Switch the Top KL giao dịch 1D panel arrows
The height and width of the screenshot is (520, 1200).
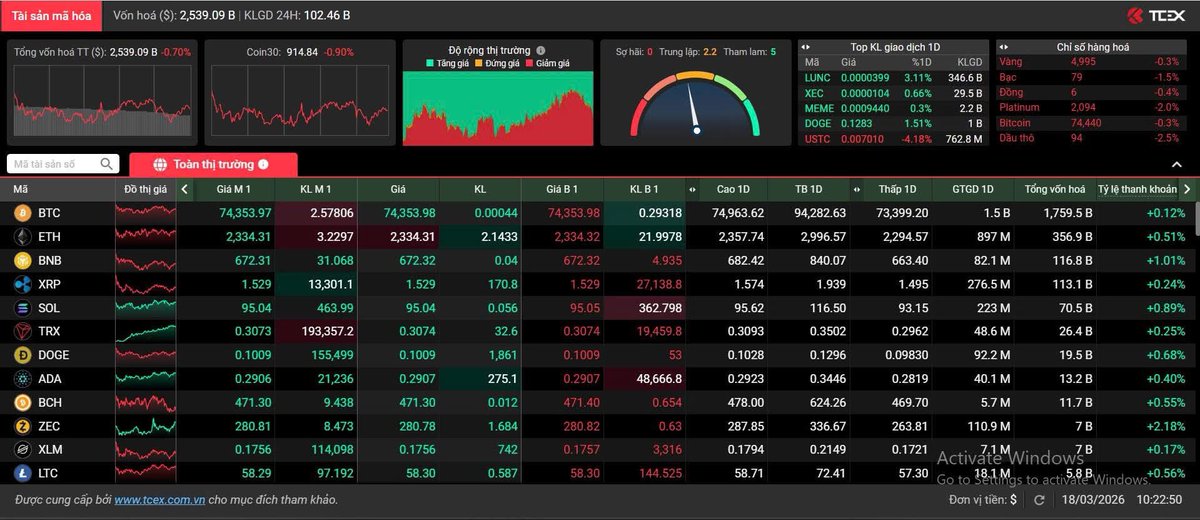pos(807,46)
